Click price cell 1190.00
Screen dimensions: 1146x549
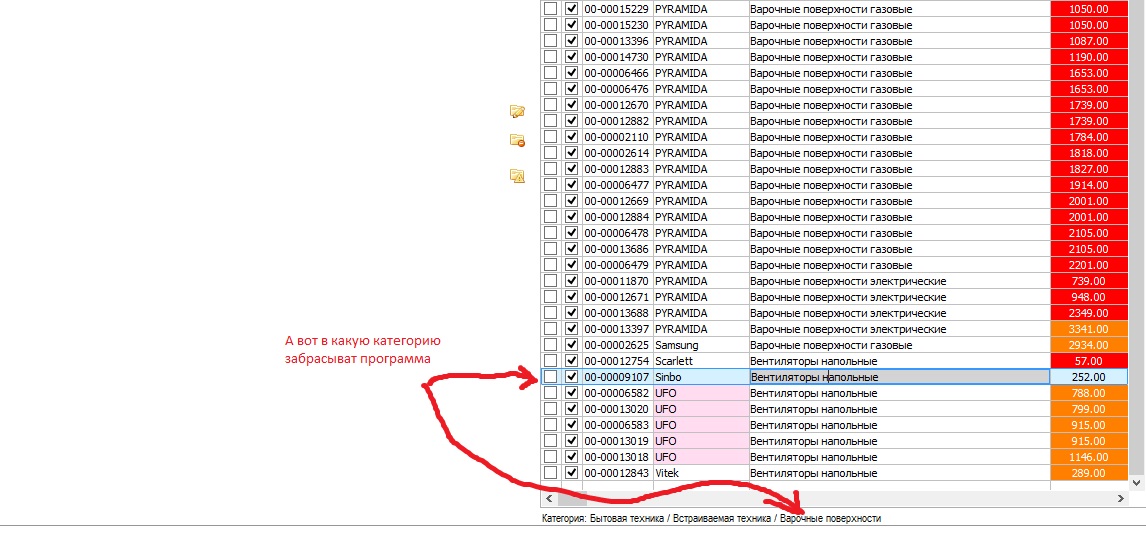coord(1090,57)
